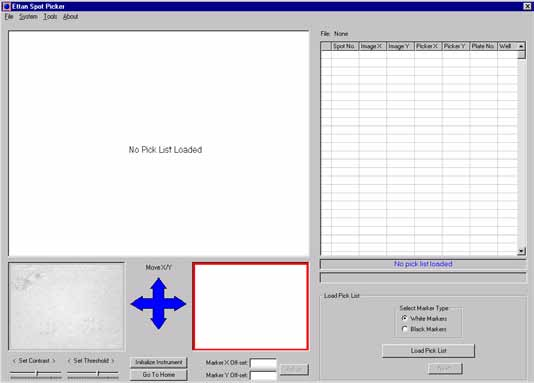Screen dimensions: 534x383
Task: Click the Ettan Spot Picker title bar icon
Action: pos(6,6)
